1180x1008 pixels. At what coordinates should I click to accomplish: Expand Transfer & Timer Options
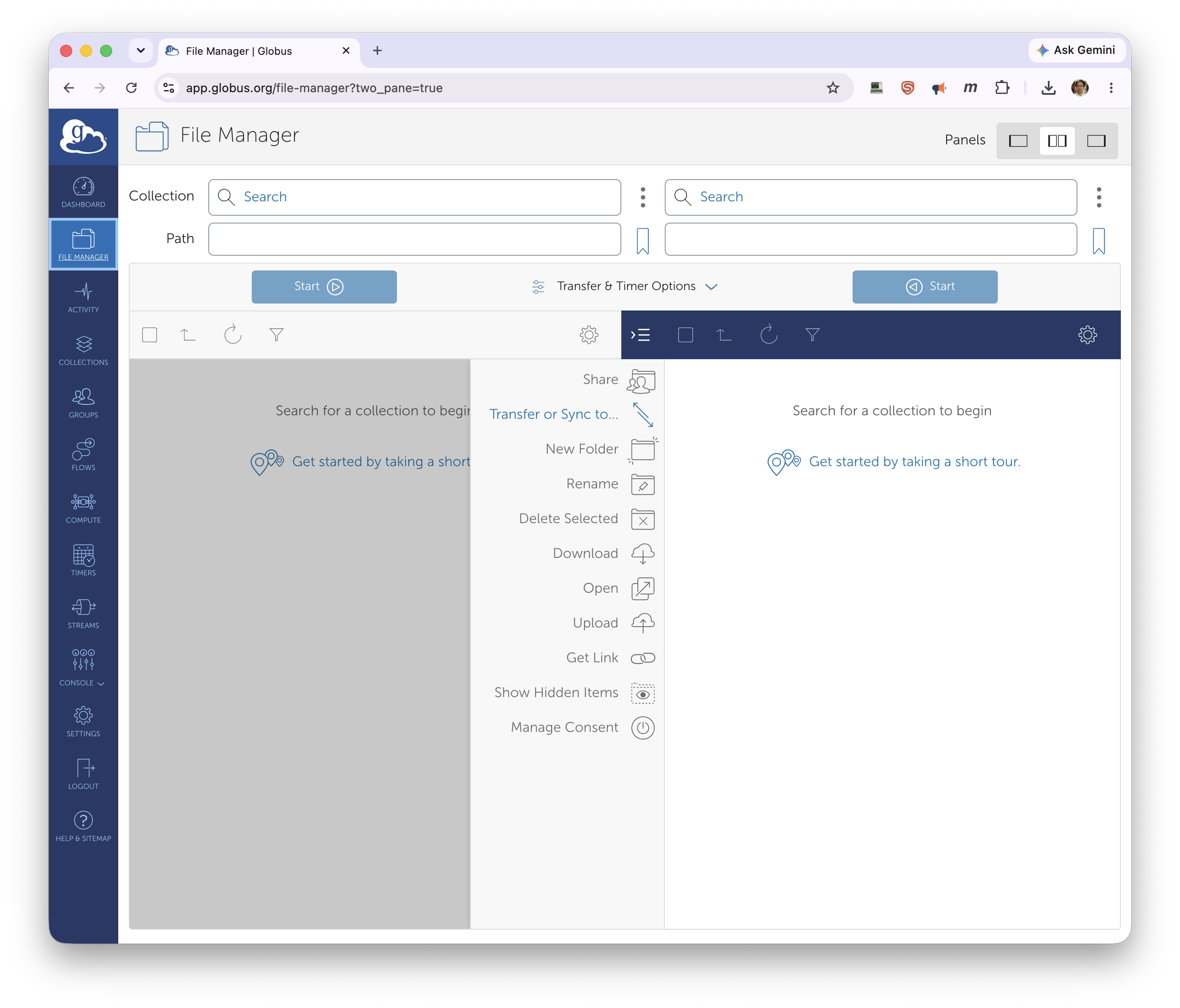(625, 287)
